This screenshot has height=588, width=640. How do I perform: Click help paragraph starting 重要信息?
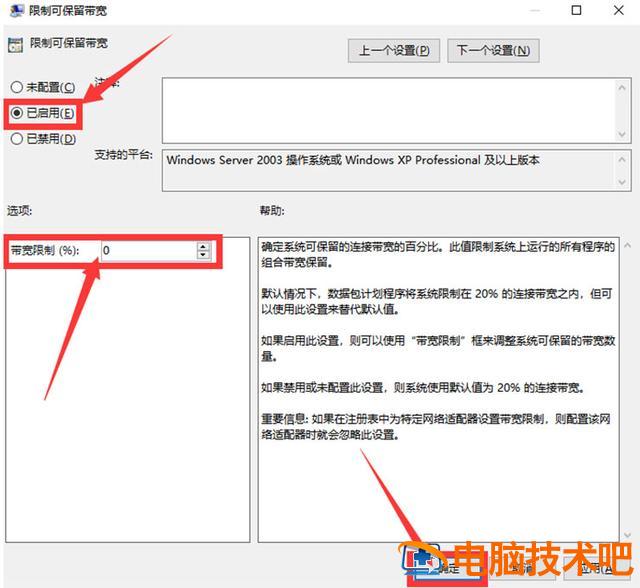(x=436, y=426)
